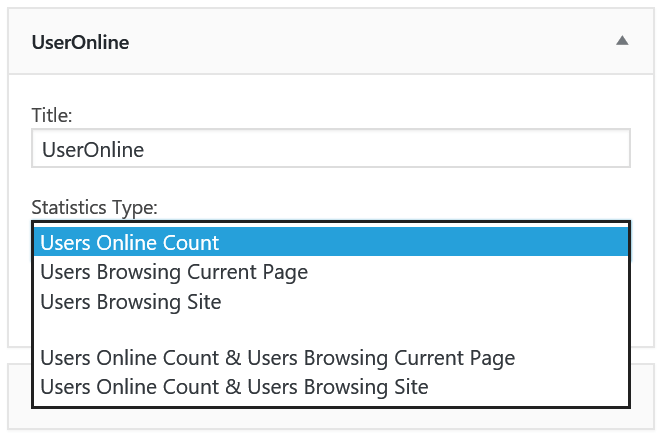Click the UserOnline widget header title
Image resolution: width=663 pixels, height=445 pixels.
pos(80,42)
